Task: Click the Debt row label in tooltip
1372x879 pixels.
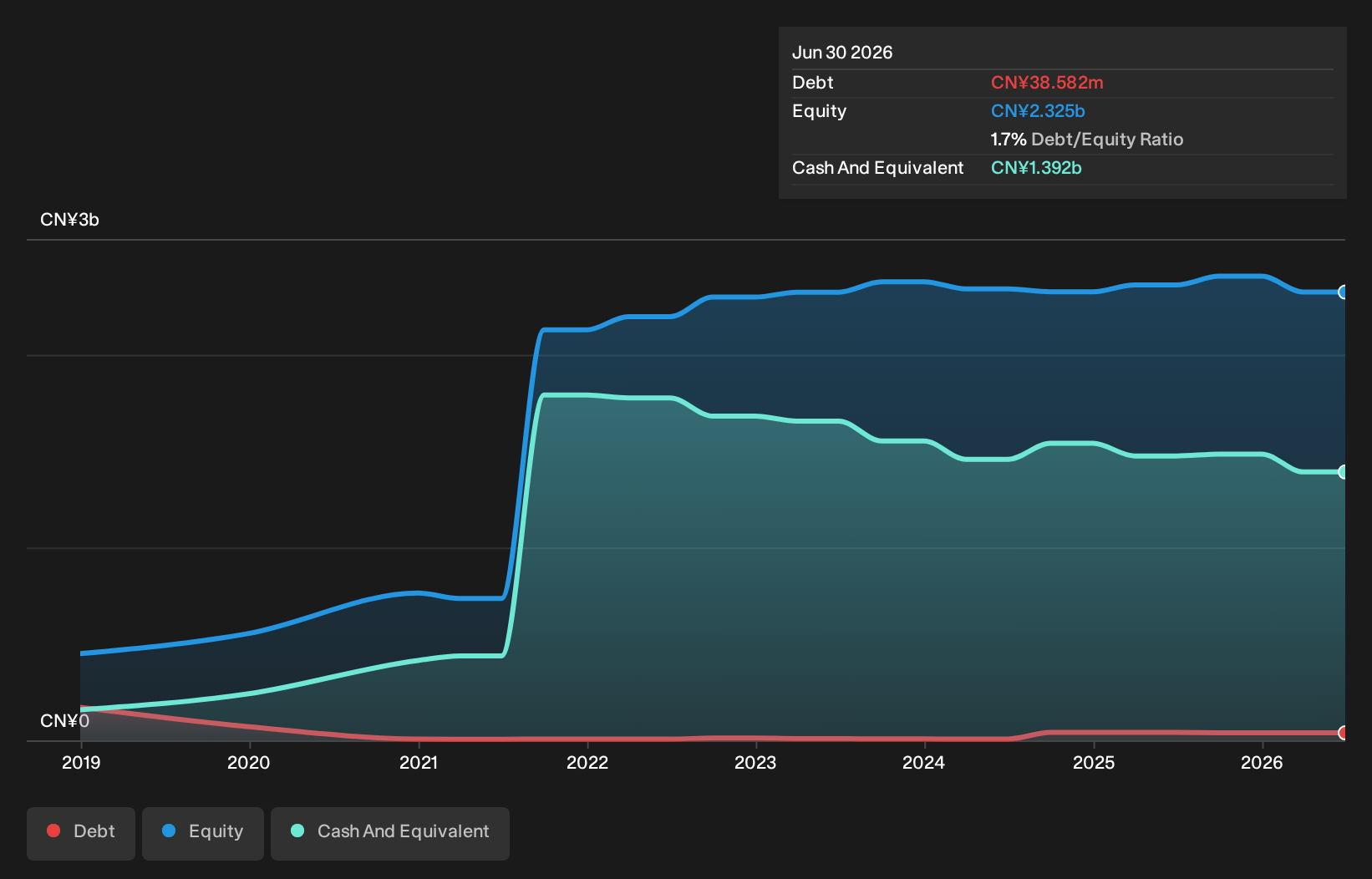Action: [x=813, y=83]
